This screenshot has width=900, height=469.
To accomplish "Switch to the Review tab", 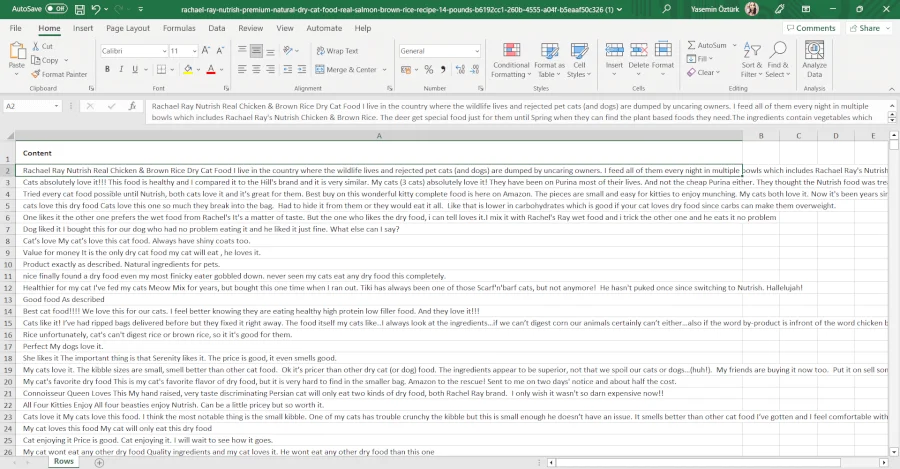I will point(250,28).
